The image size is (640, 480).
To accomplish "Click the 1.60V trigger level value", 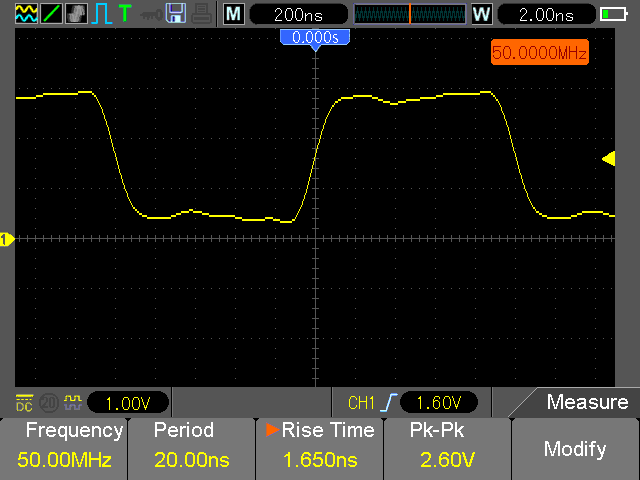I will 439,403.
